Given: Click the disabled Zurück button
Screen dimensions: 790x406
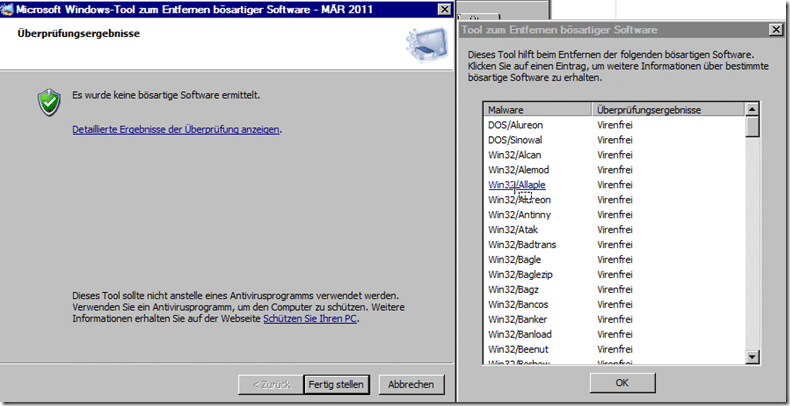Looking at the screenshot, I should coord(271,384).
